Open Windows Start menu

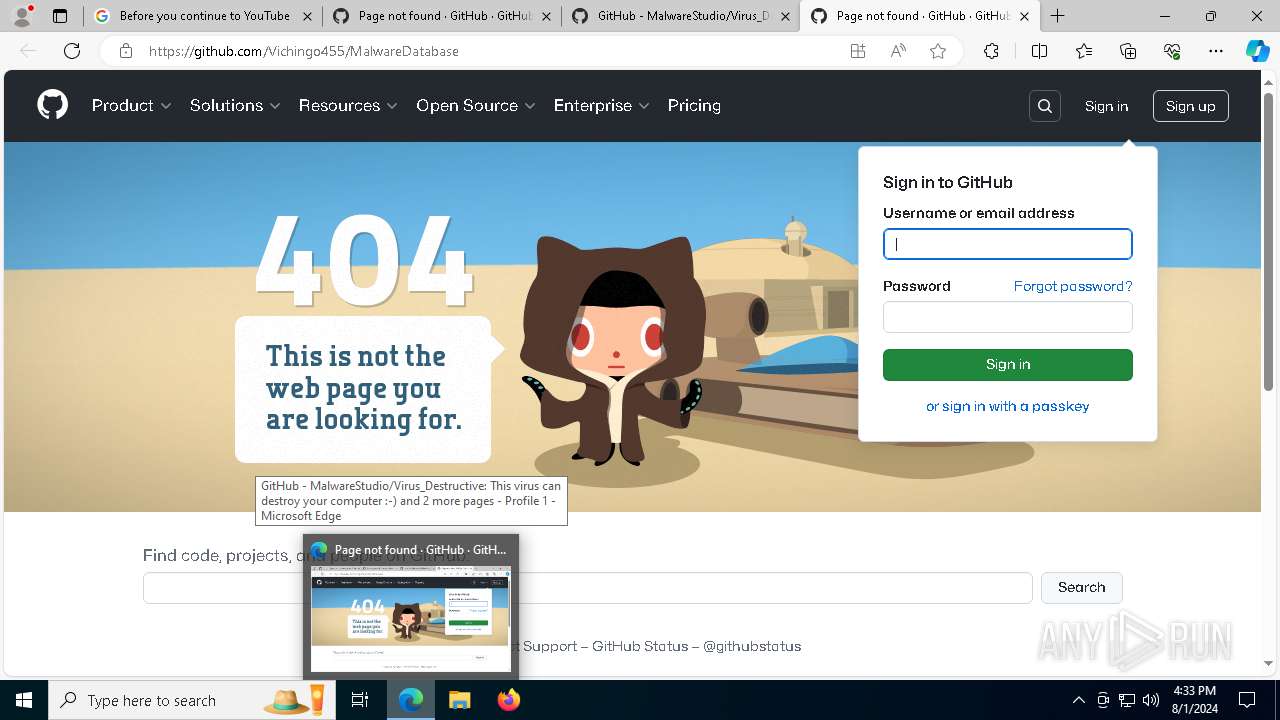(24, 700)
